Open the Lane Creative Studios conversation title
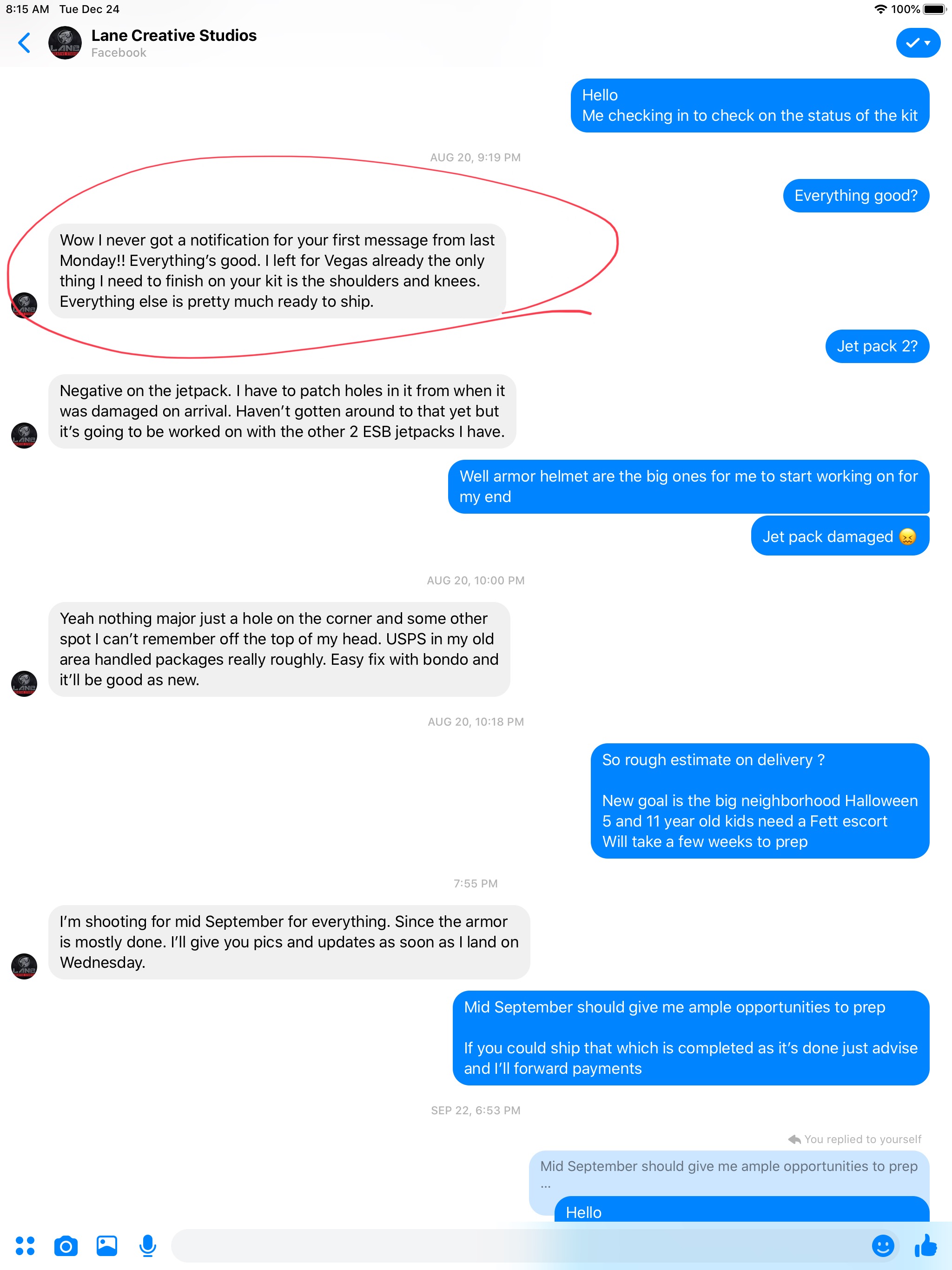Image resolution: width=952 pixels, height=1270 pixels. point(173,36)
